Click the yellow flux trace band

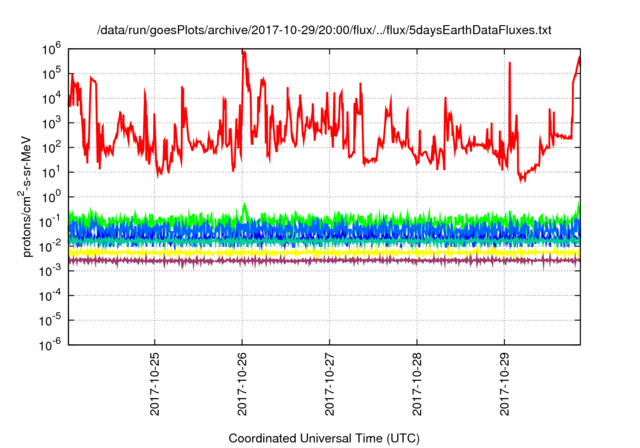click(x=324, y=253)
